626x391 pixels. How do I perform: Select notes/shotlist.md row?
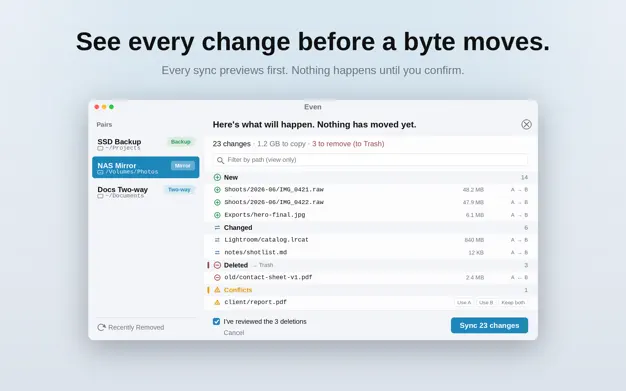tap(370, 252)
